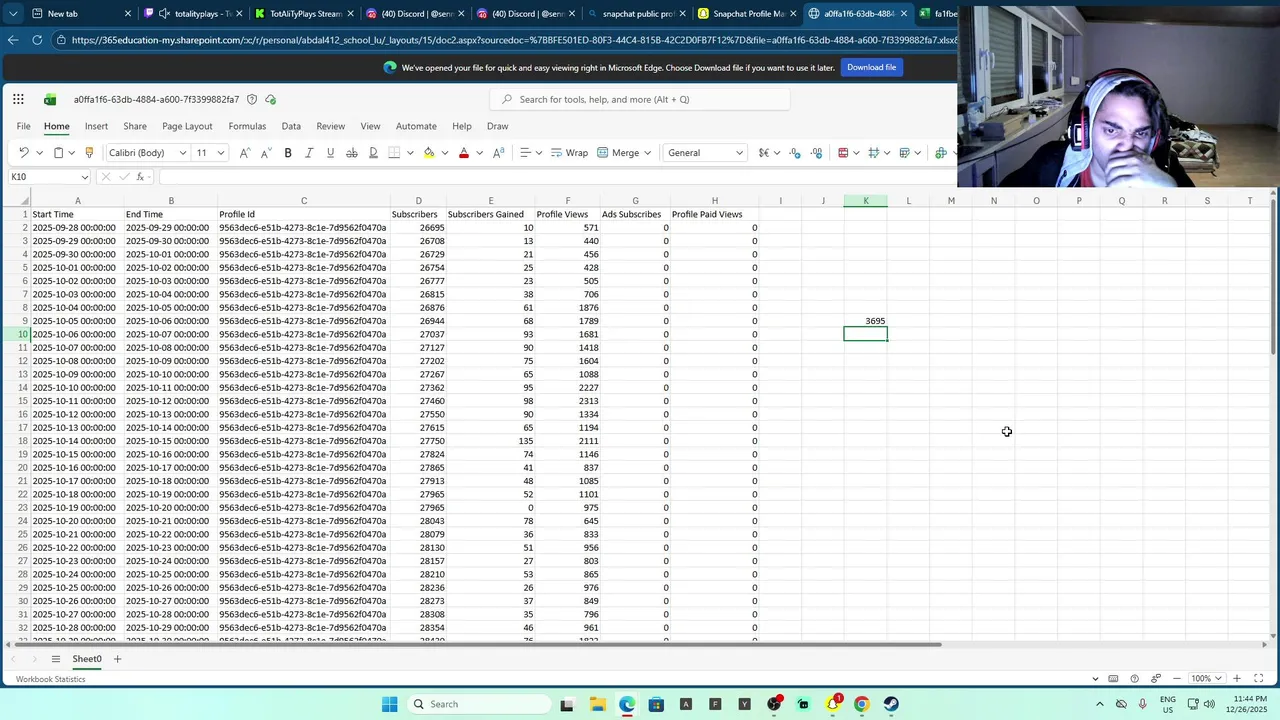Click the currency format icon
This screenshot has height=720, width=1280.
click(x=764, y=153)
